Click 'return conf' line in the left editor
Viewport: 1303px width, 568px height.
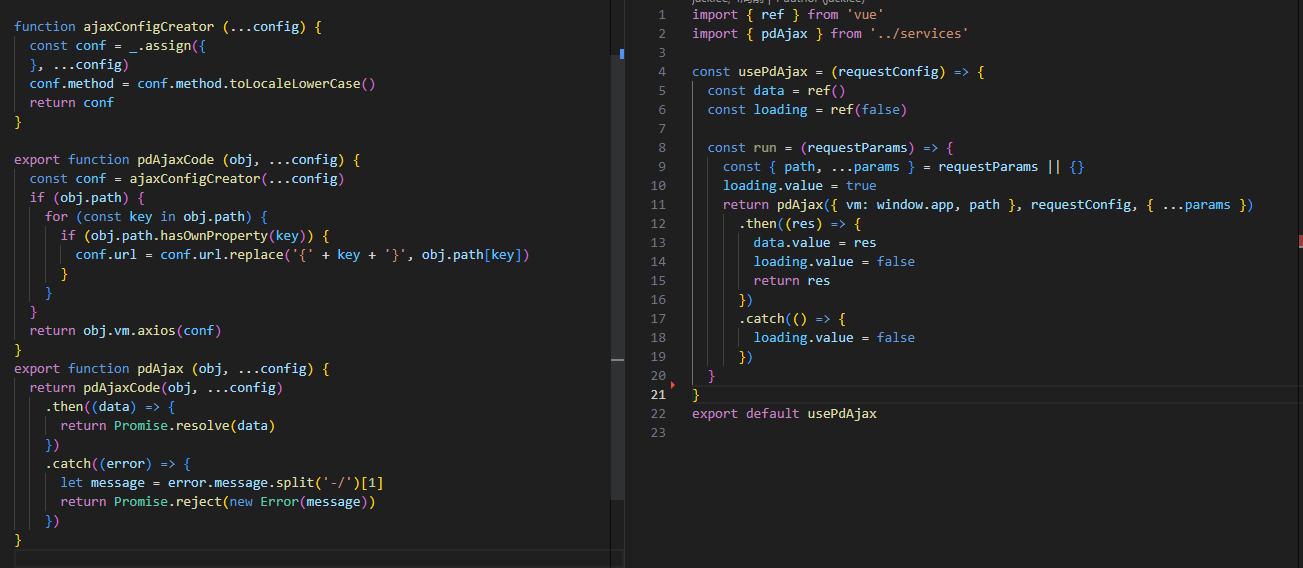coord(72,103)
